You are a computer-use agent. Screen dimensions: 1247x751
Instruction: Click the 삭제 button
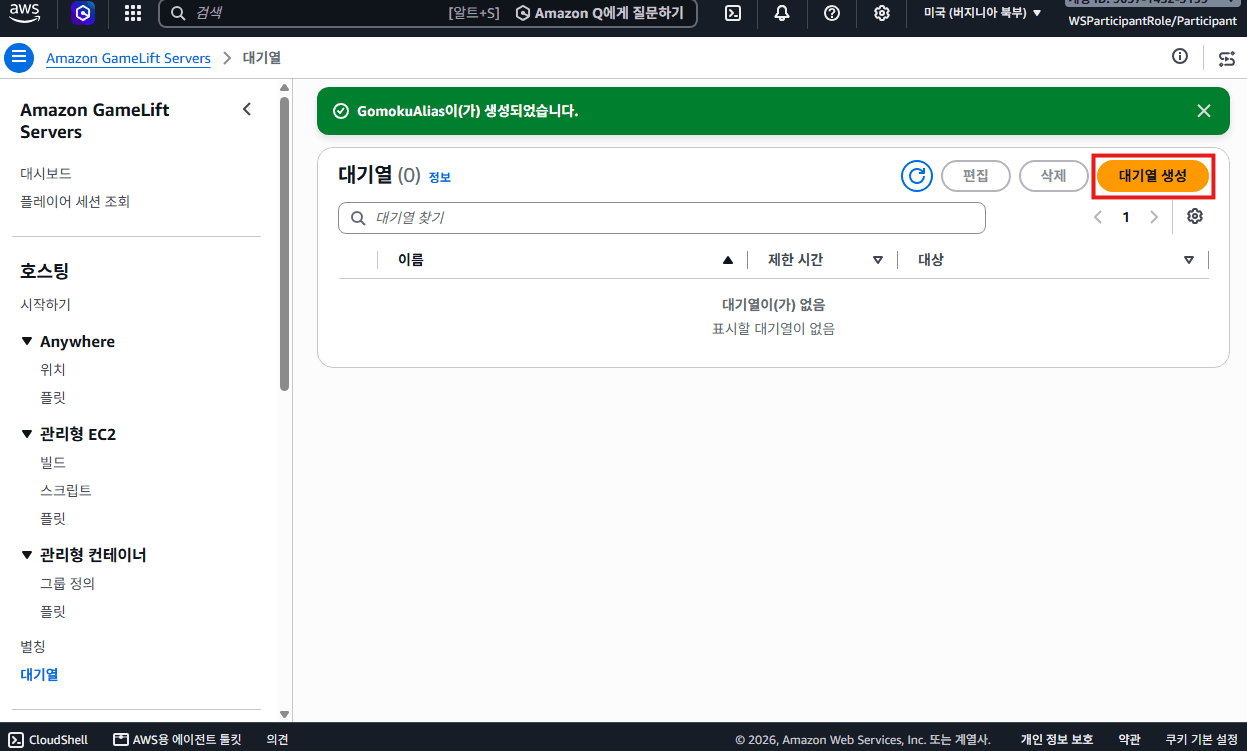point(1053,176)
